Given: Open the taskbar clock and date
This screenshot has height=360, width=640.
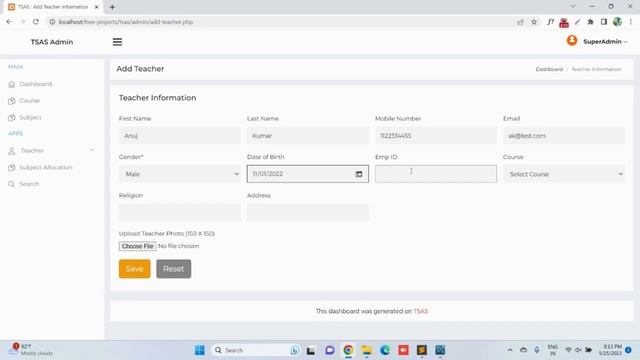Looking at the screenshot, I should point(610,350).
